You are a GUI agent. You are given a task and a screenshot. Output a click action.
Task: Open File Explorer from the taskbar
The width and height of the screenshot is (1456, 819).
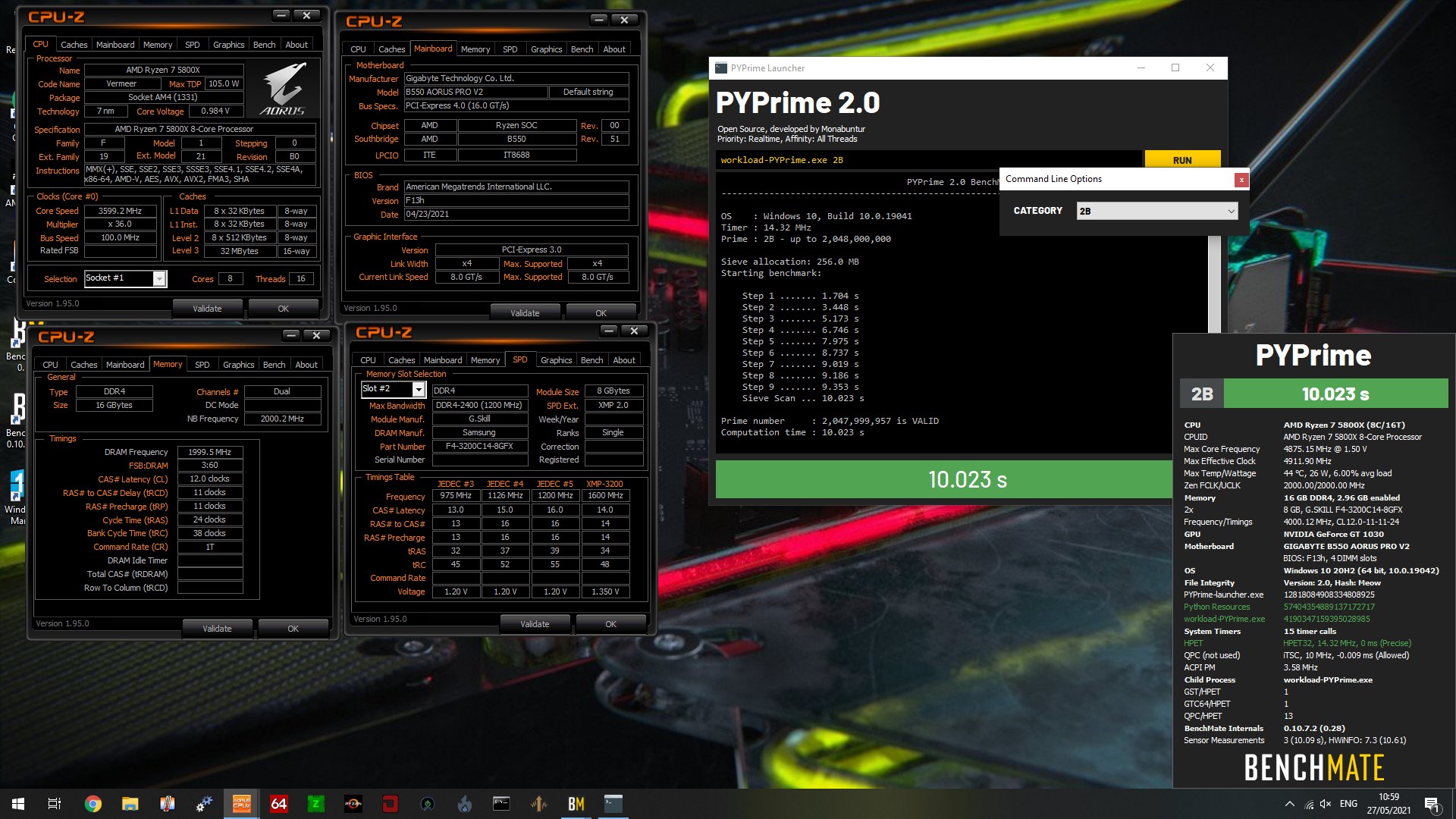pyautogui.click(x=130, y=804)
